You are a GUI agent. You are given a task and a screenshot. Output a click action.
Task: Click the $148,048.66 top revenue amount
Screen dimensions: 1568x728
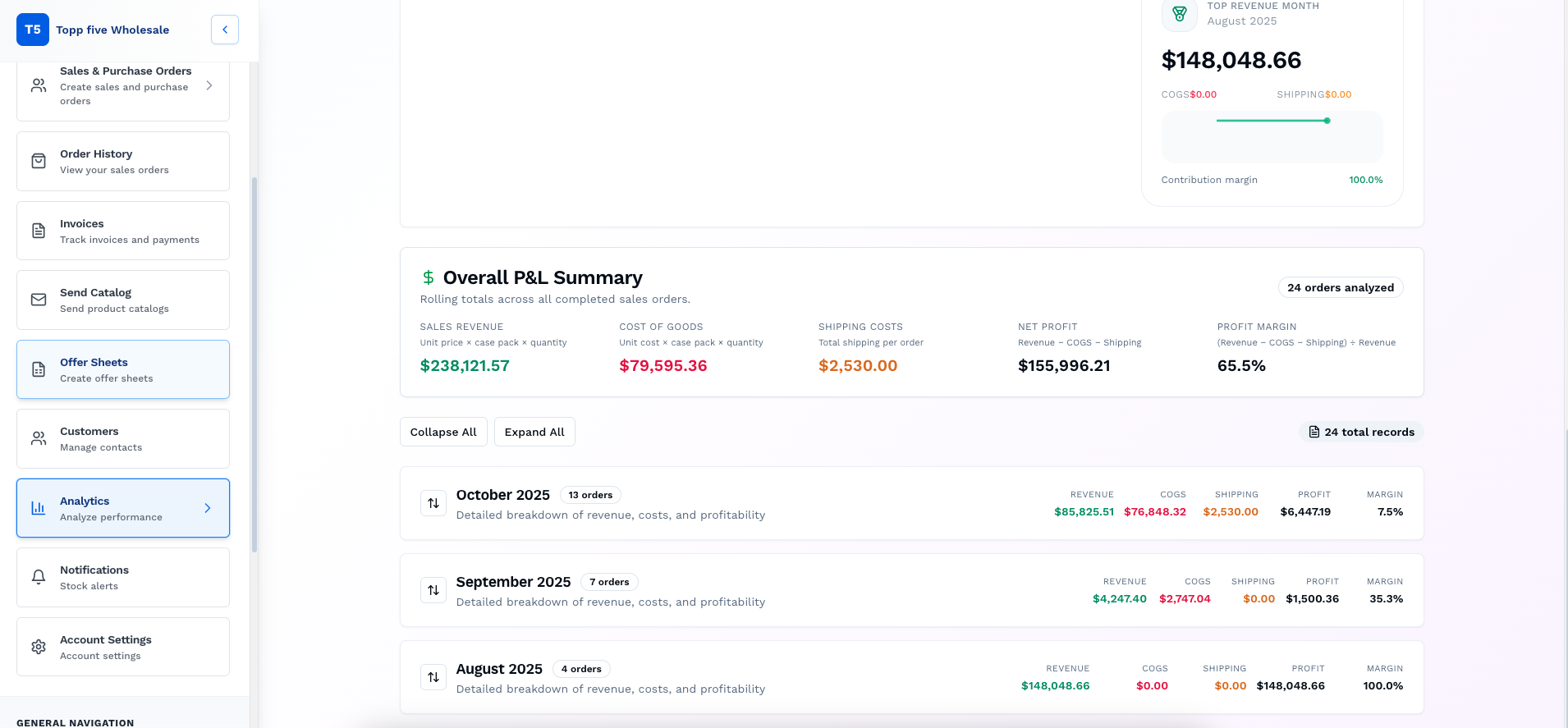[1231, 60]
